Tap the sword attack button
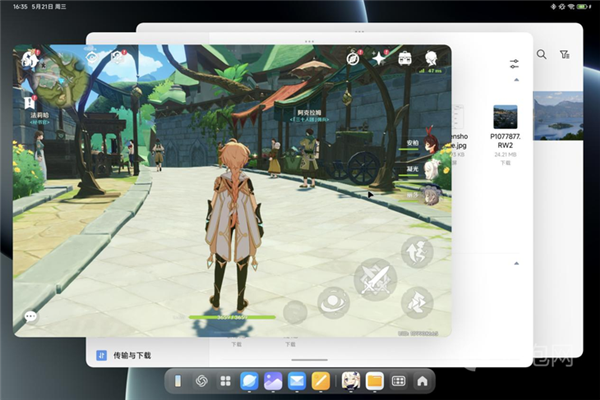This screenshot has height=400, width=600. (x=375, y=280)
